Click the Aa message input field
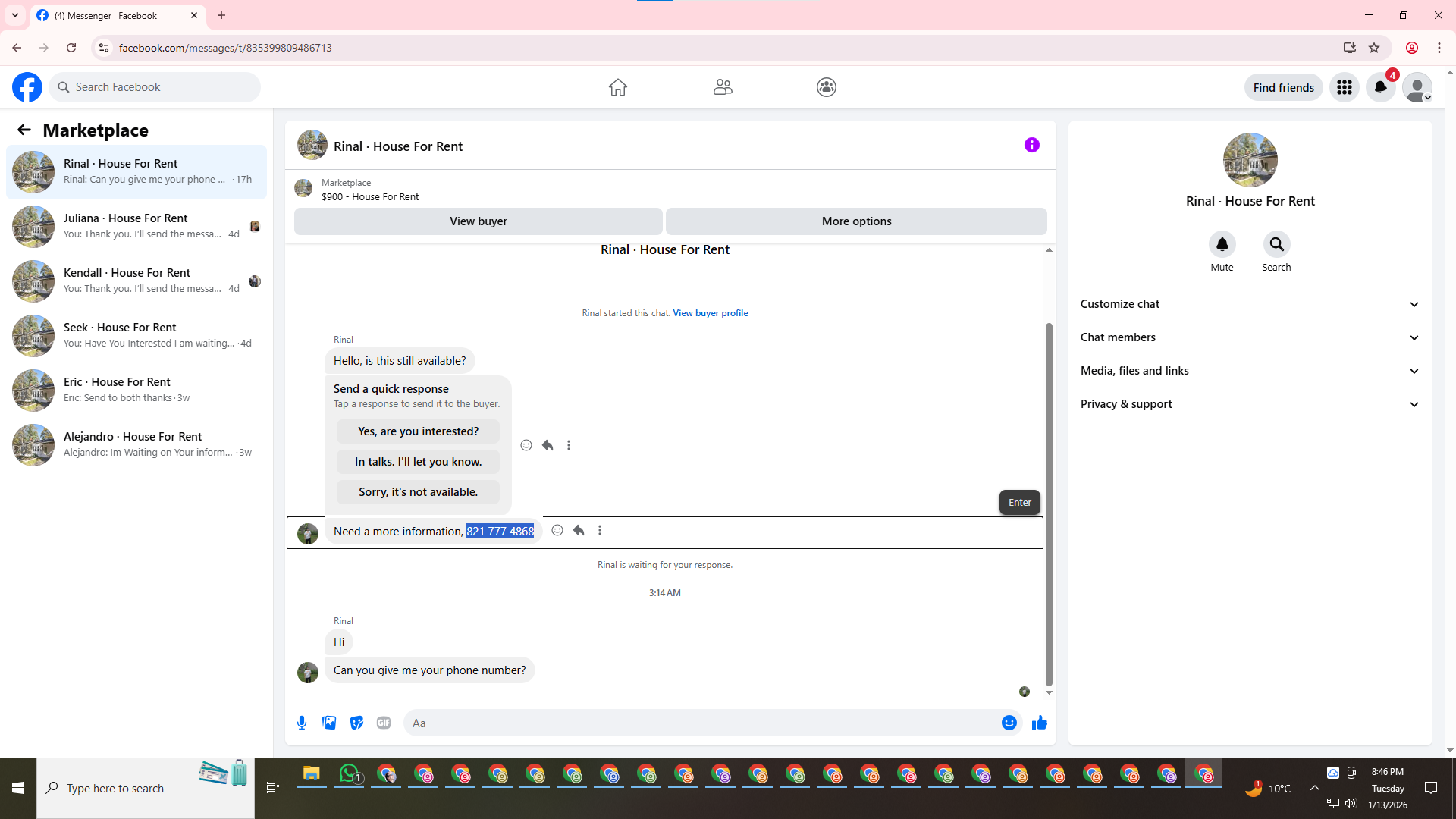The width and height of the screenshot is (1456, 819). point(698,723)
